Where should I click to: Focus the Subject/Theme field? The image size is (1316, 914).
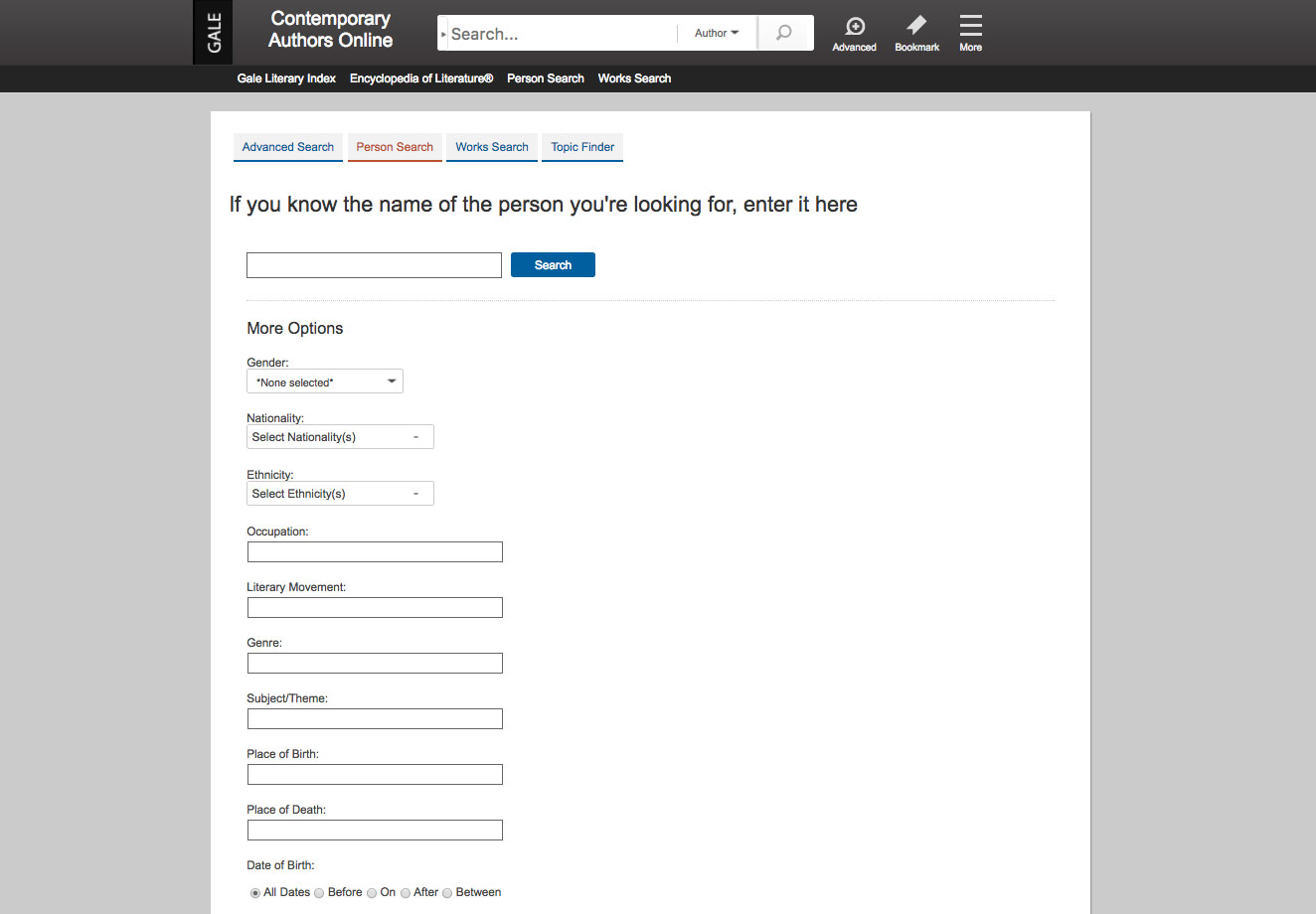(x=375, y=718)
